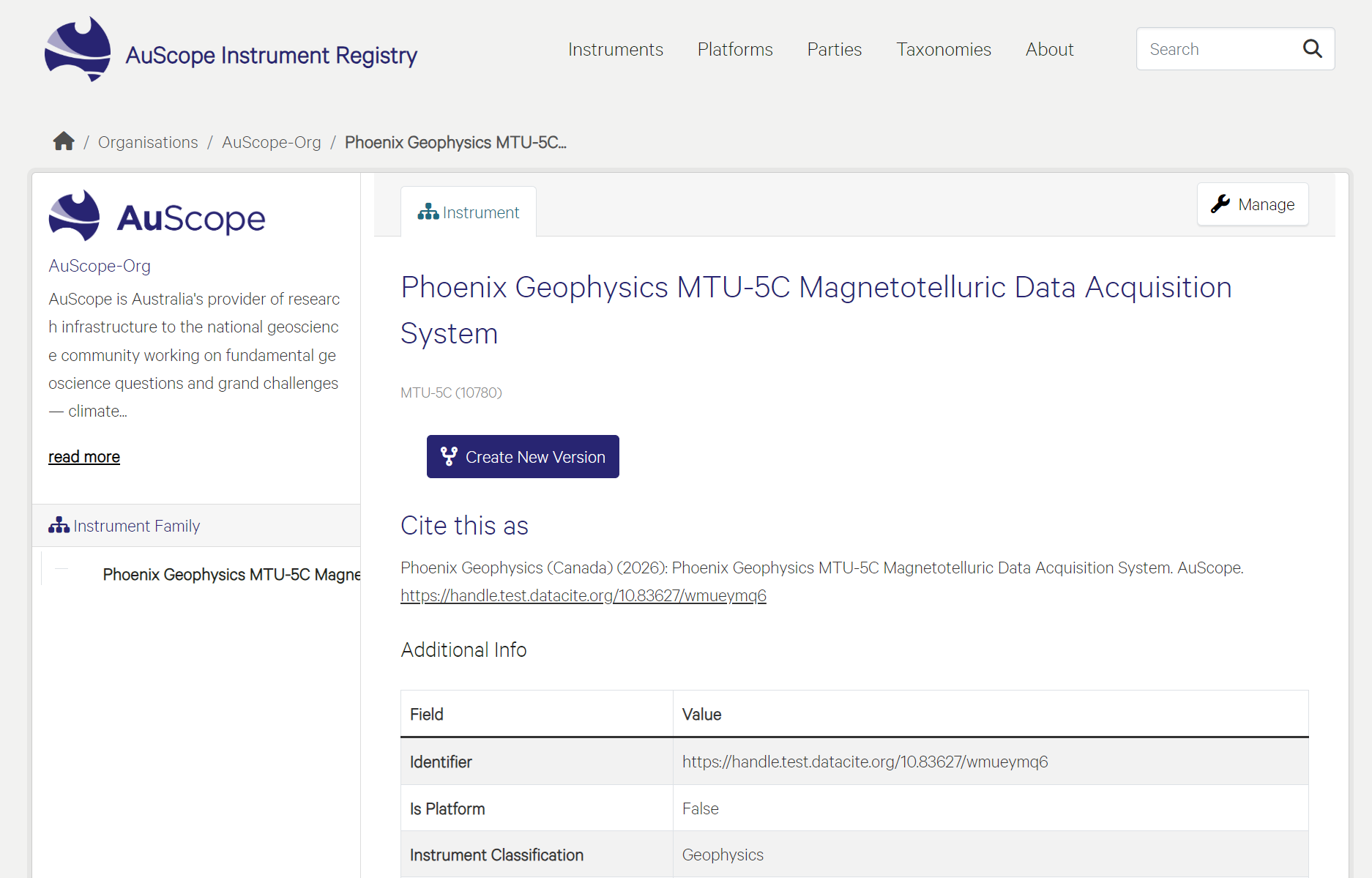1372x878 pixels.
Task: Click the False value for Is Platform
Action: tap(701, 808)
